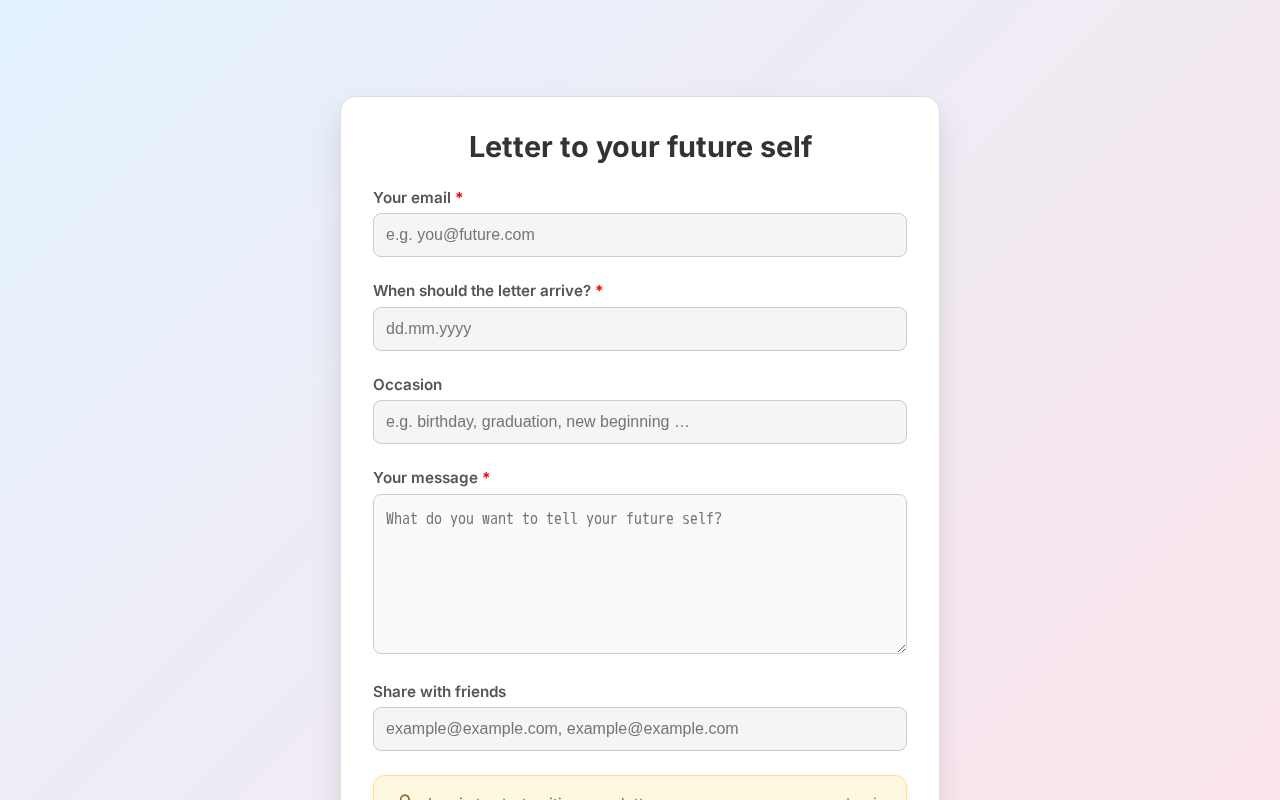Screen dimensions: 1280x800
Task: Grab the message textarea resize handle
Action: point(901,648)
